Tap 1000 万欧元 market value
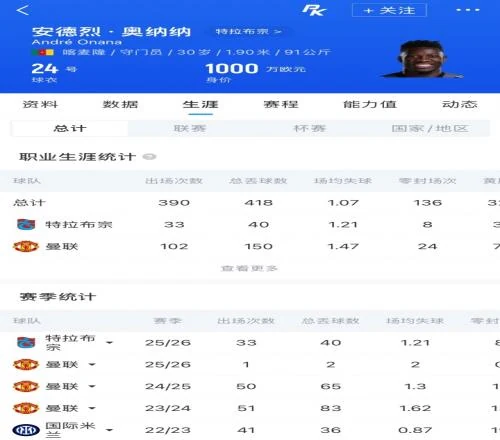 click(x=255, y=69)
